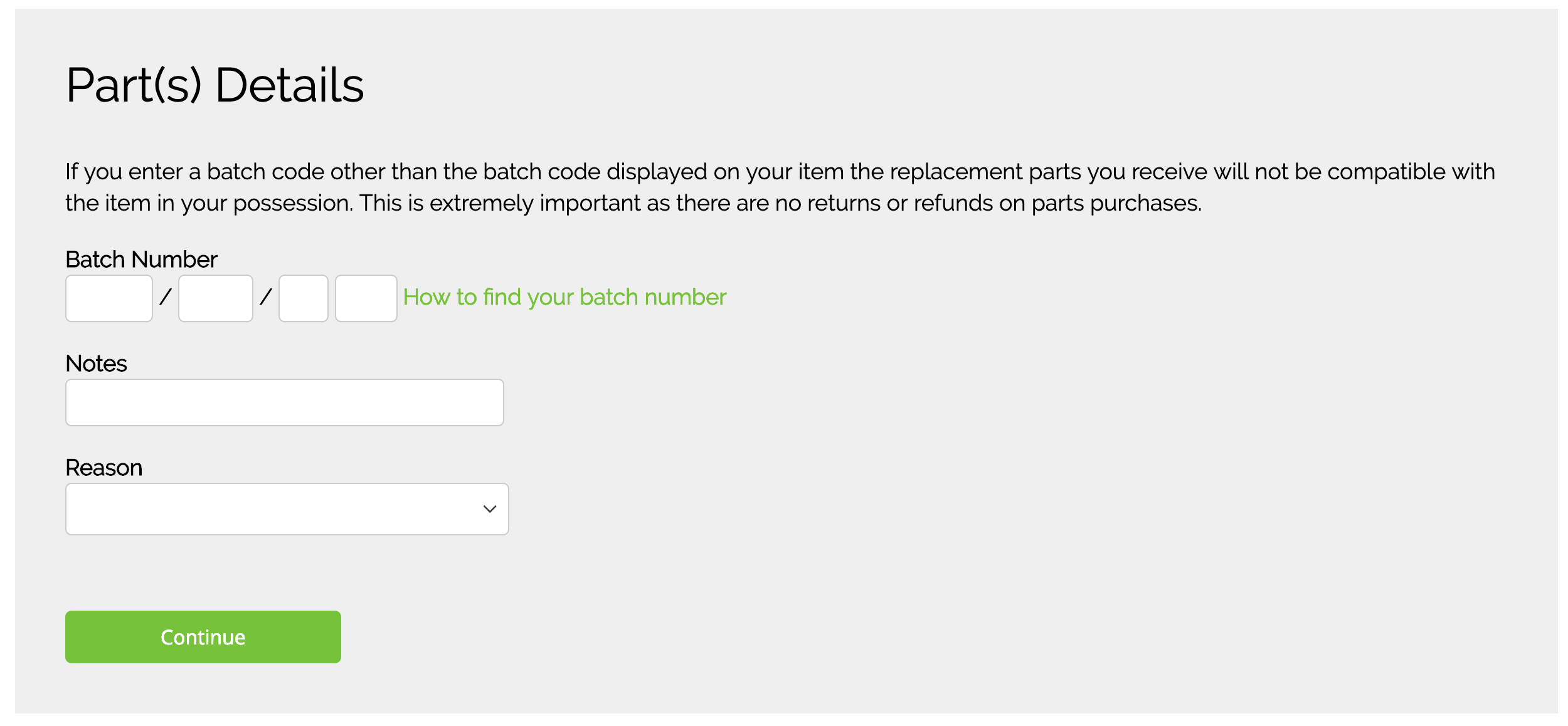Open the Reason dropdown
Screen dimensions: 1568x726
tap(287, 509)
